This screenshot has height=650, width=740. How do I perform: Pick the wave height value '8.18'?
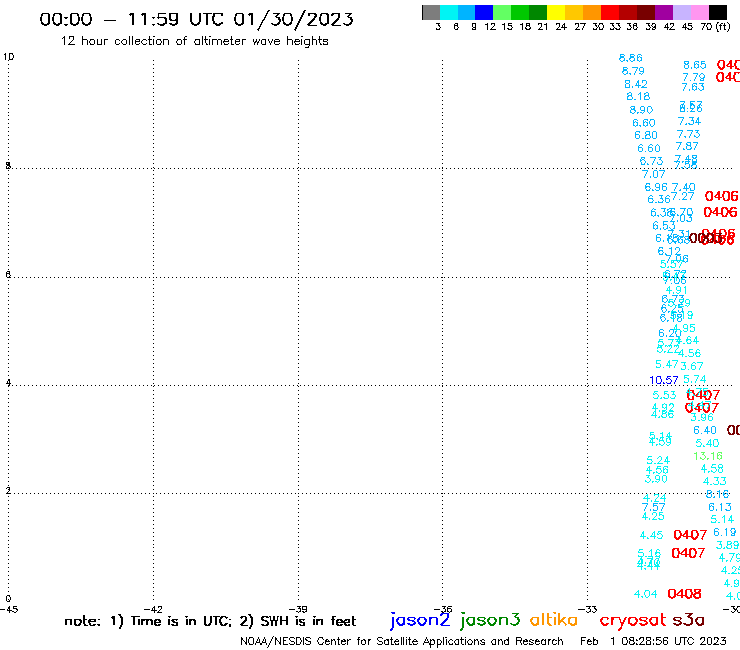[638, 96]
